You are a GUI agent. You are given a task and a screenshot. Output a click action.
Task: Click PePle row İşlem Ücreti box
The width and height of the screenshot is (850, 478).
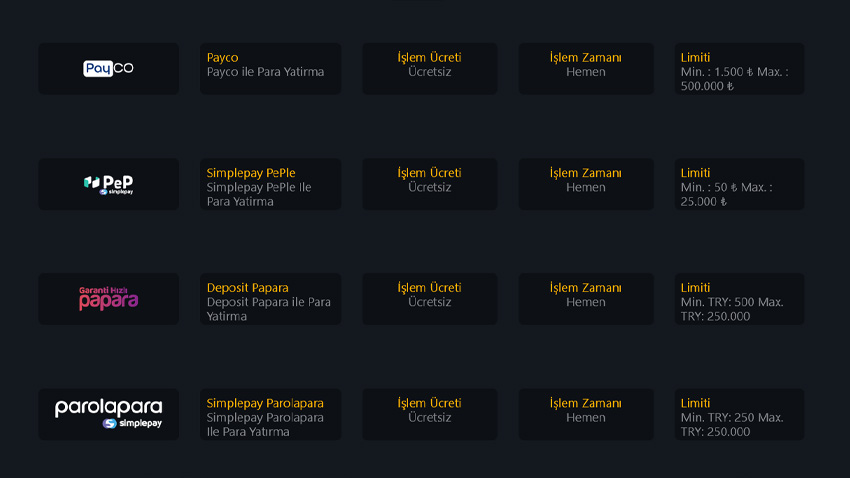pos(429,184)
